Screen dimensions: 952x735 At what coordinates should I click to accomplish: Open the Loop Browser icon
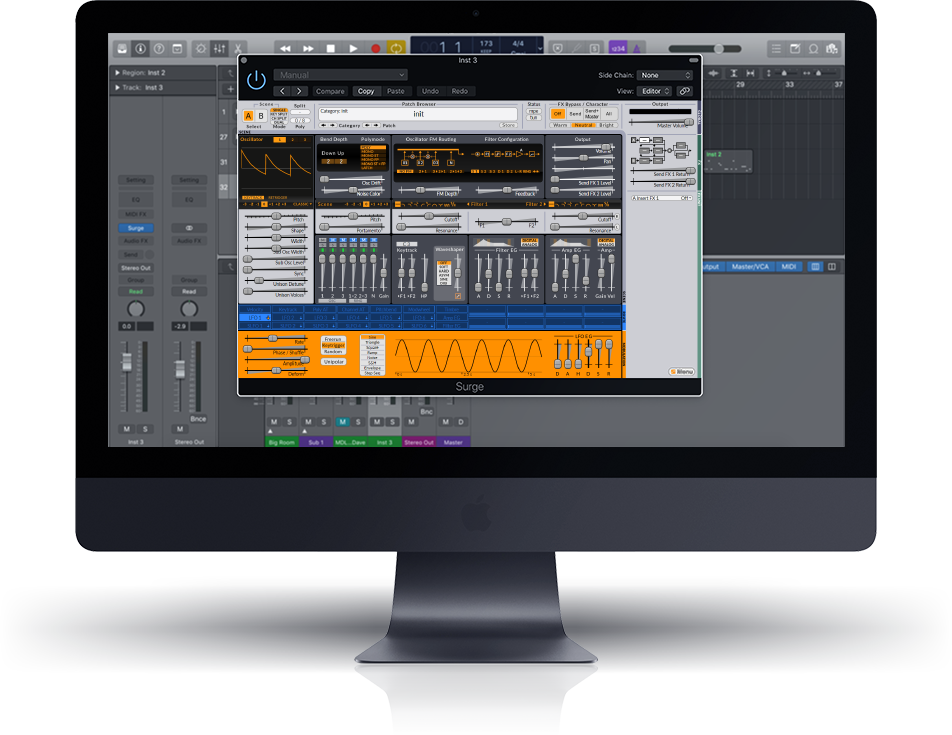(813, 49)
